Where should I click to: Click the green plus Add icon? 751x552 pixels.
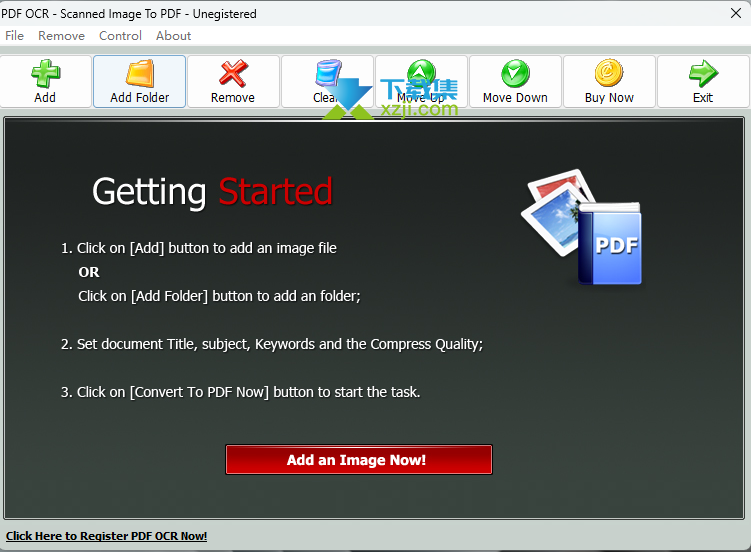coord(46,74)
